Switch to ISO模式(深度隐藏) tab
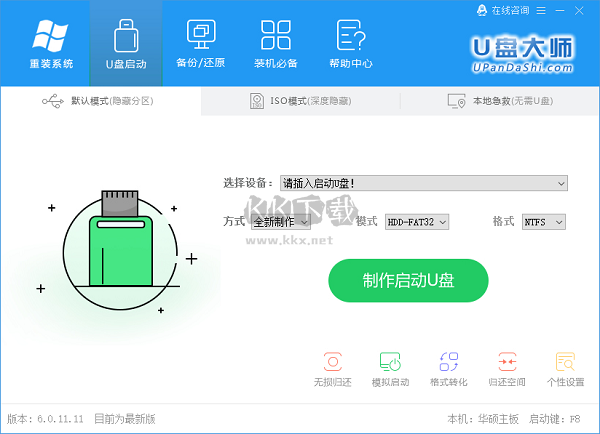This screenshot has height=434, width=600. click(x=300, y=101)
